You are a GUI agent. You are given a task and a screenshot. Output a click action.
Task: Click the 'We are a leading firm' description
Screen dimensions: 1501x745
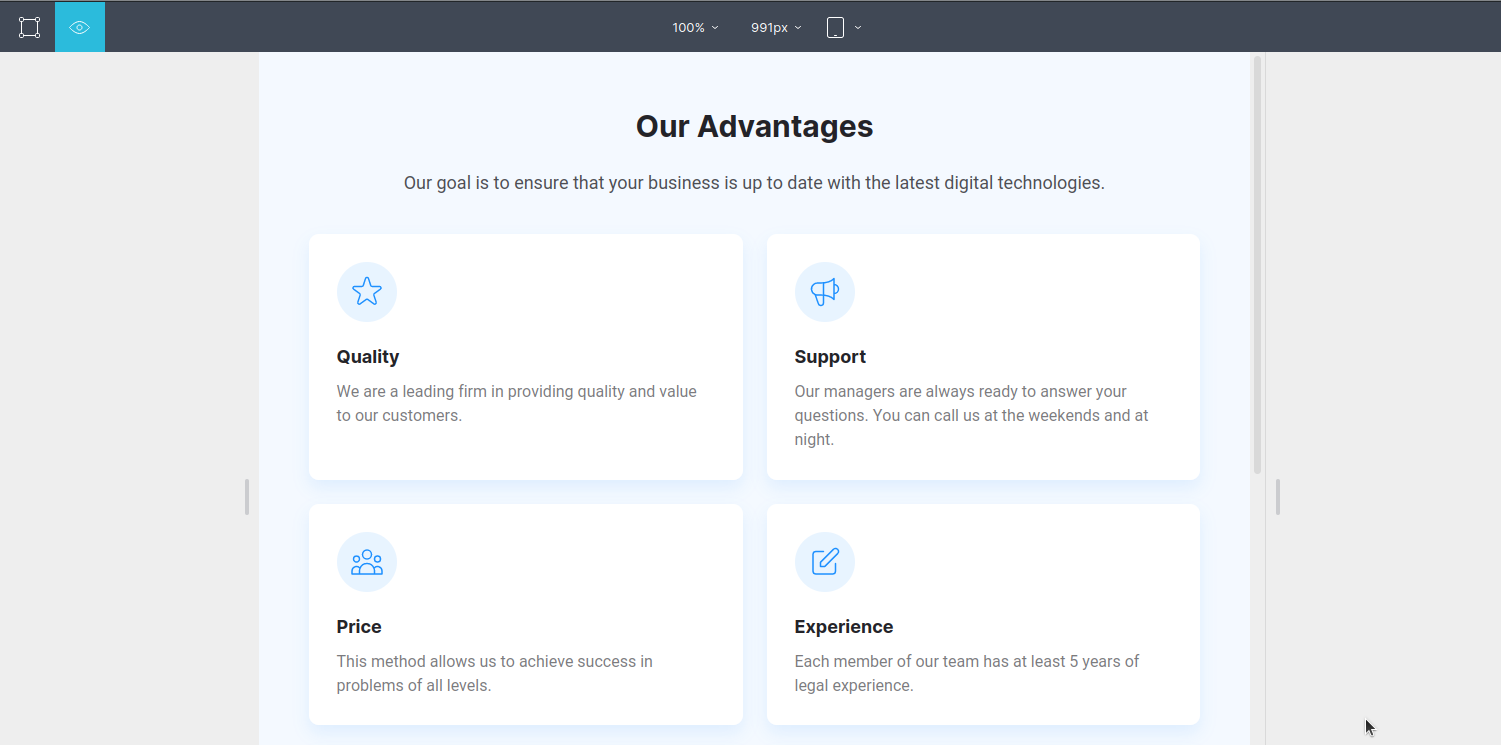(x=517, y=403)
